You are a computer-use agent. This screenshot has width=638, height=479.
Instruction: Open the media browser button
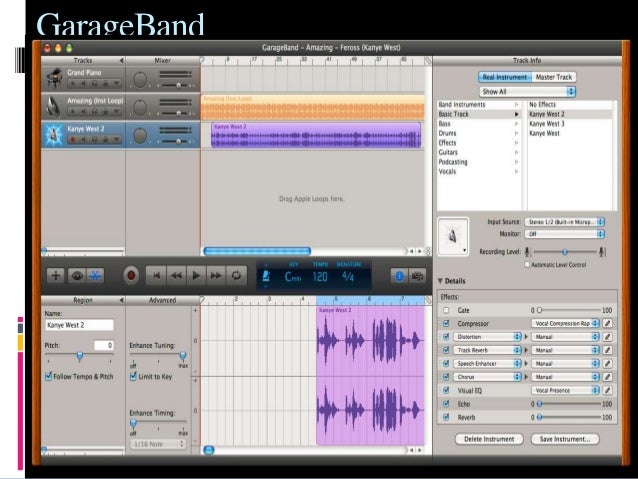click(417, 276)
